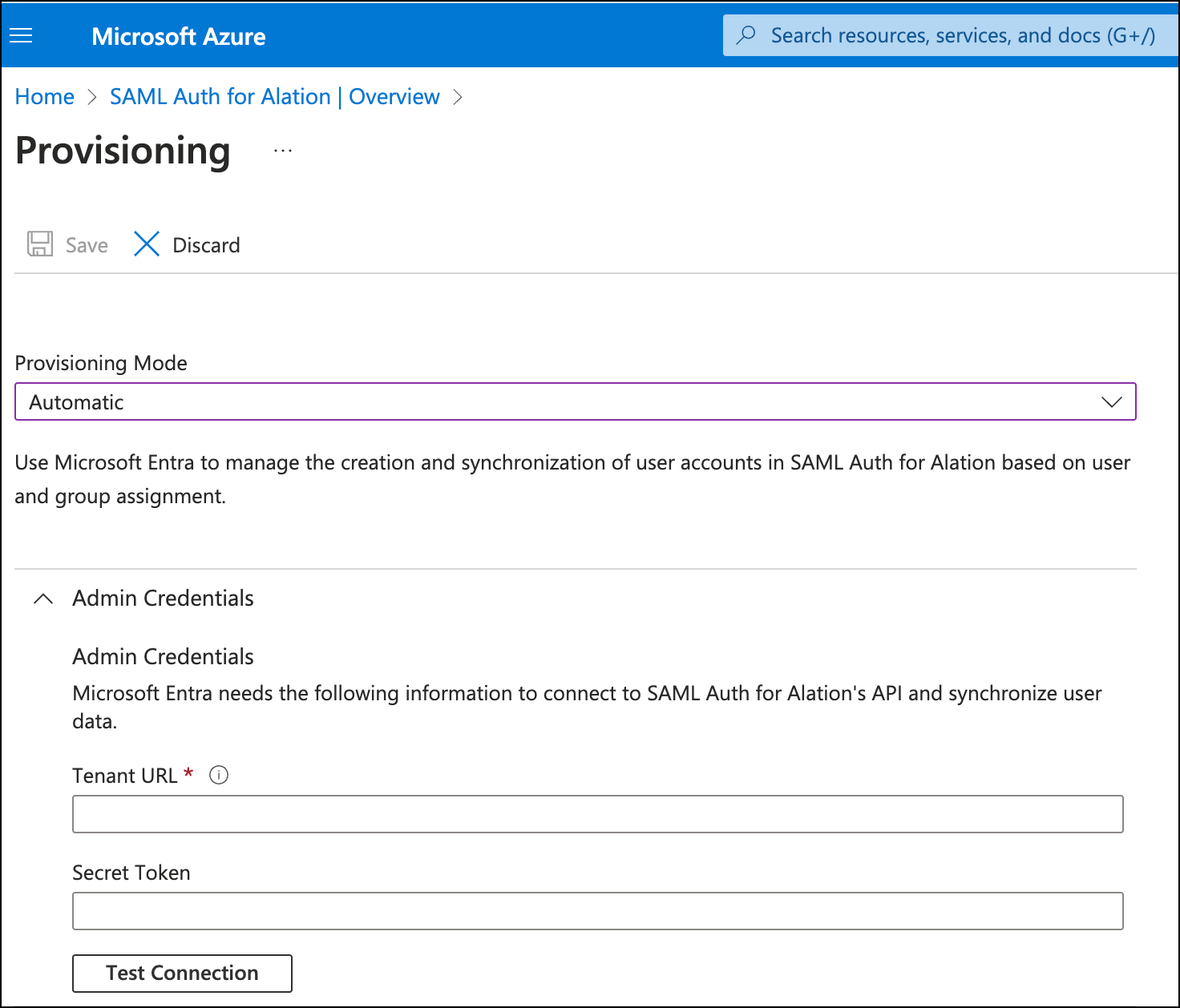Click the Microsoft Azure logo text
The width and height of the screenshot is (1180, 1008).
178,36
